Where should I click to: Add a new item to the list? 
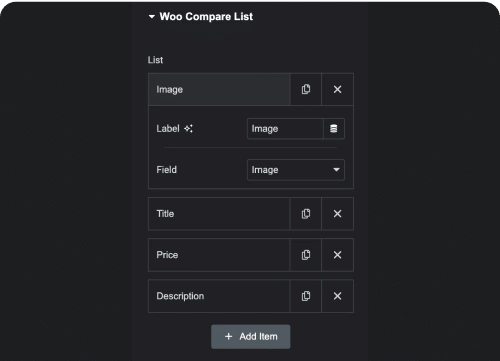[251, 337]
